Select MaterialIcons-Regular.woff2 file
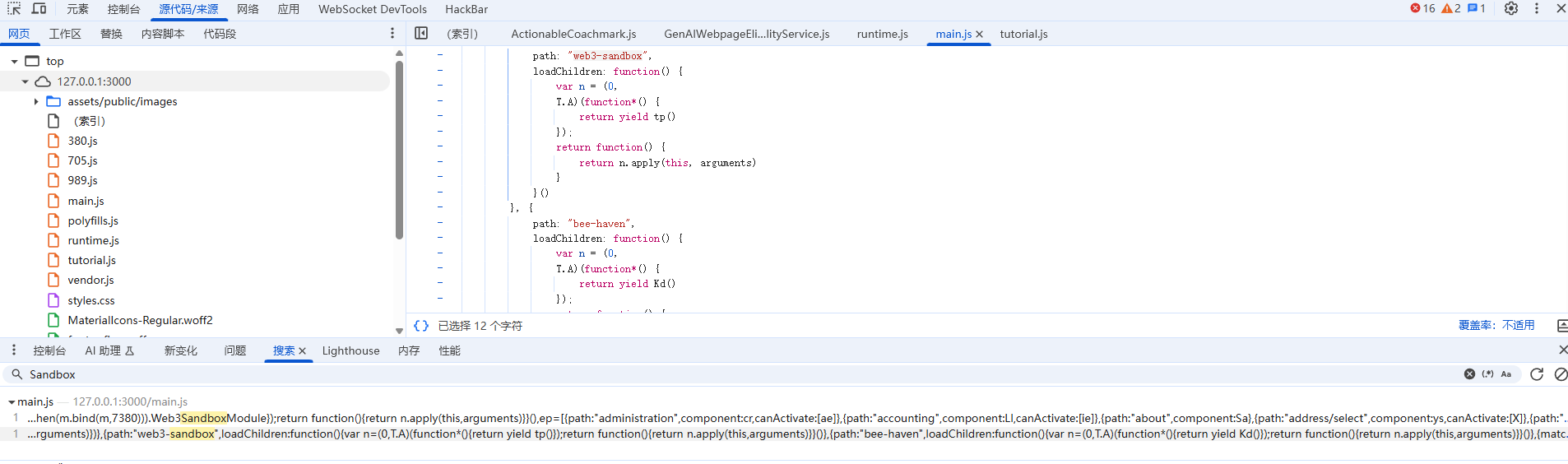This screenshot has height=464, width=1568. pos(140,320)
